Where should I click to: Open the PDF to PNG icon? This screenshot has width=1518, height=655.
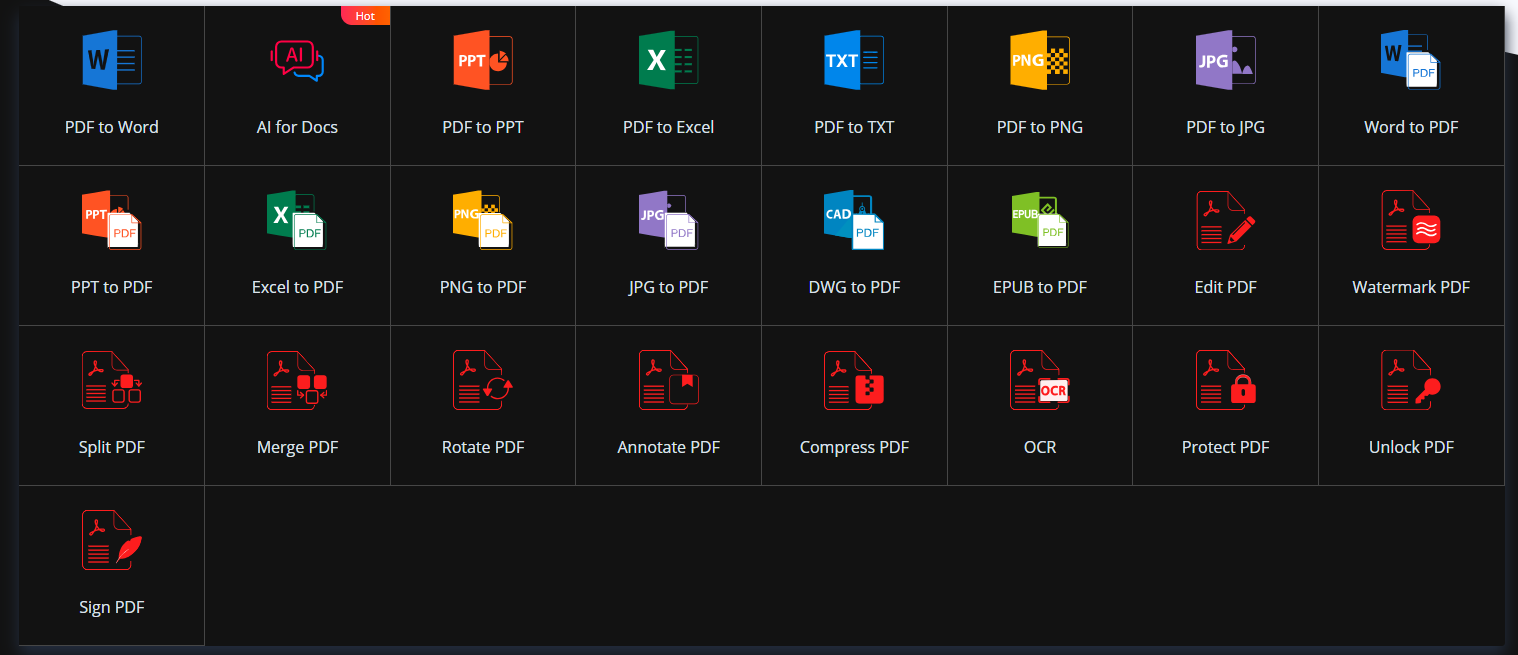[1039, 60]
